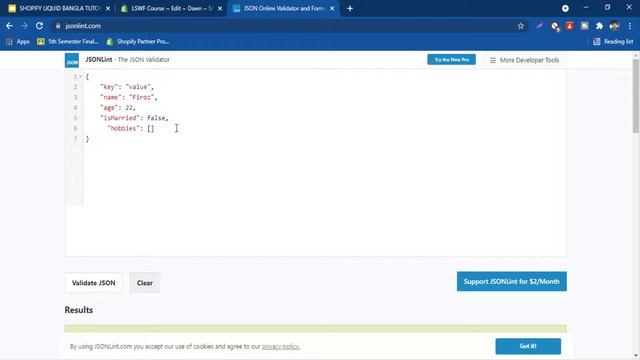Place cursor on the "hobbies" line

(131, 129)
